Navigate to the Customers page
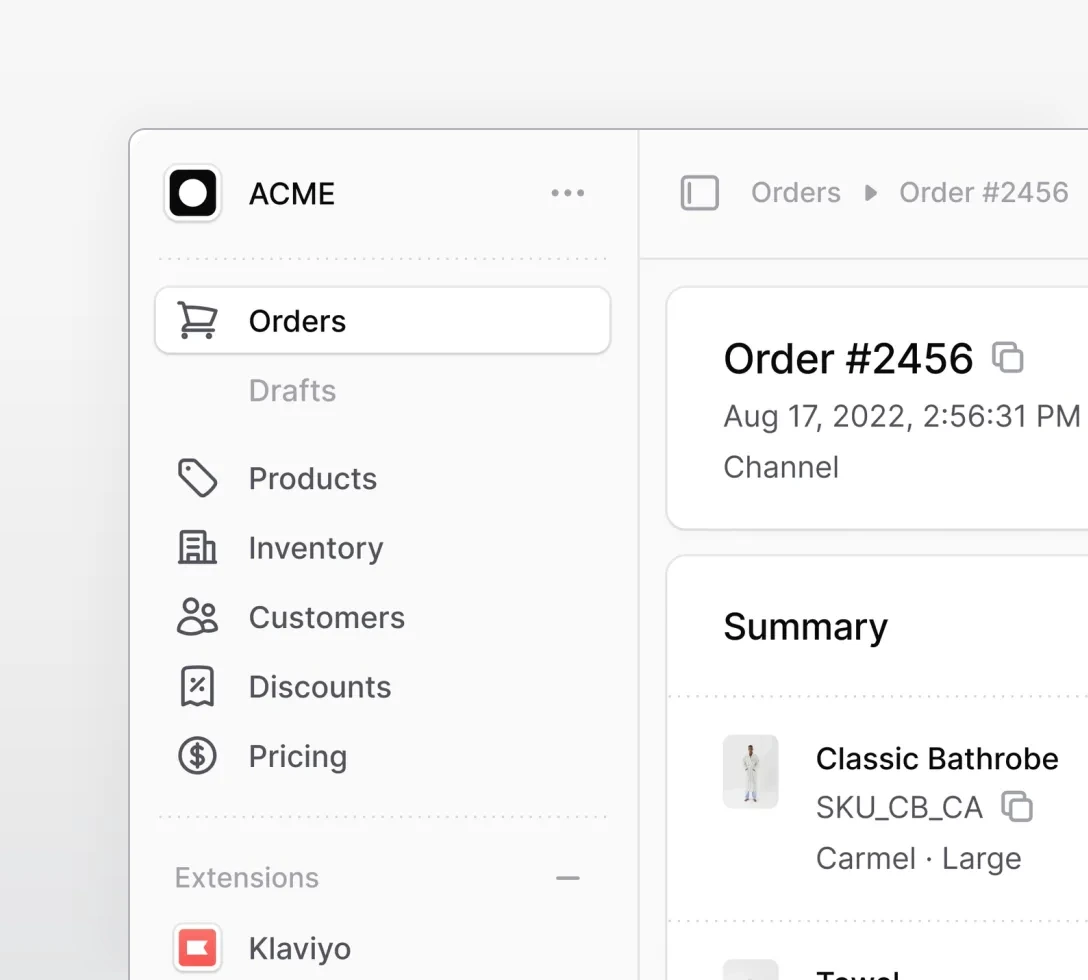Image resolution: width=1088 pixels, height=980 pixels. 327,617
